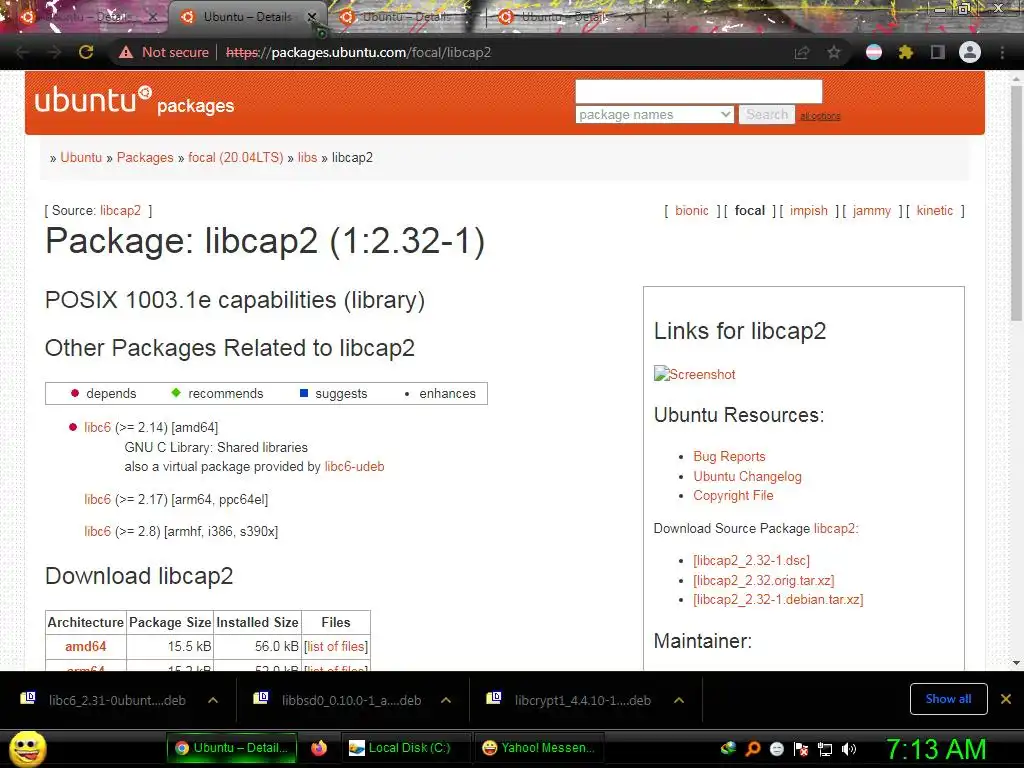Reload the page with the refresh icon
This screenshot has width=1024, height=768.
(86, 52)
